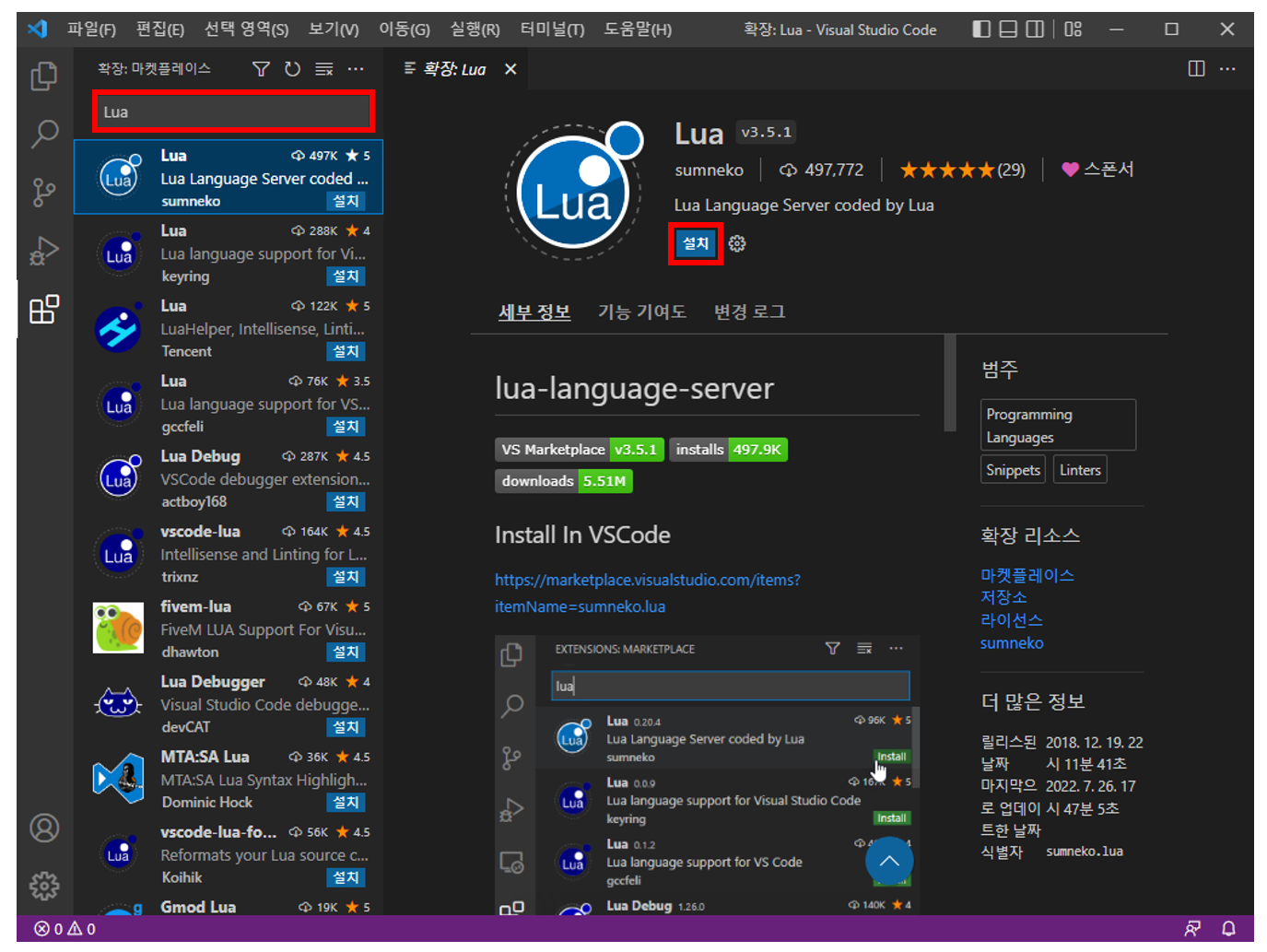Split the editor to the right

[x=1196, y=68]
